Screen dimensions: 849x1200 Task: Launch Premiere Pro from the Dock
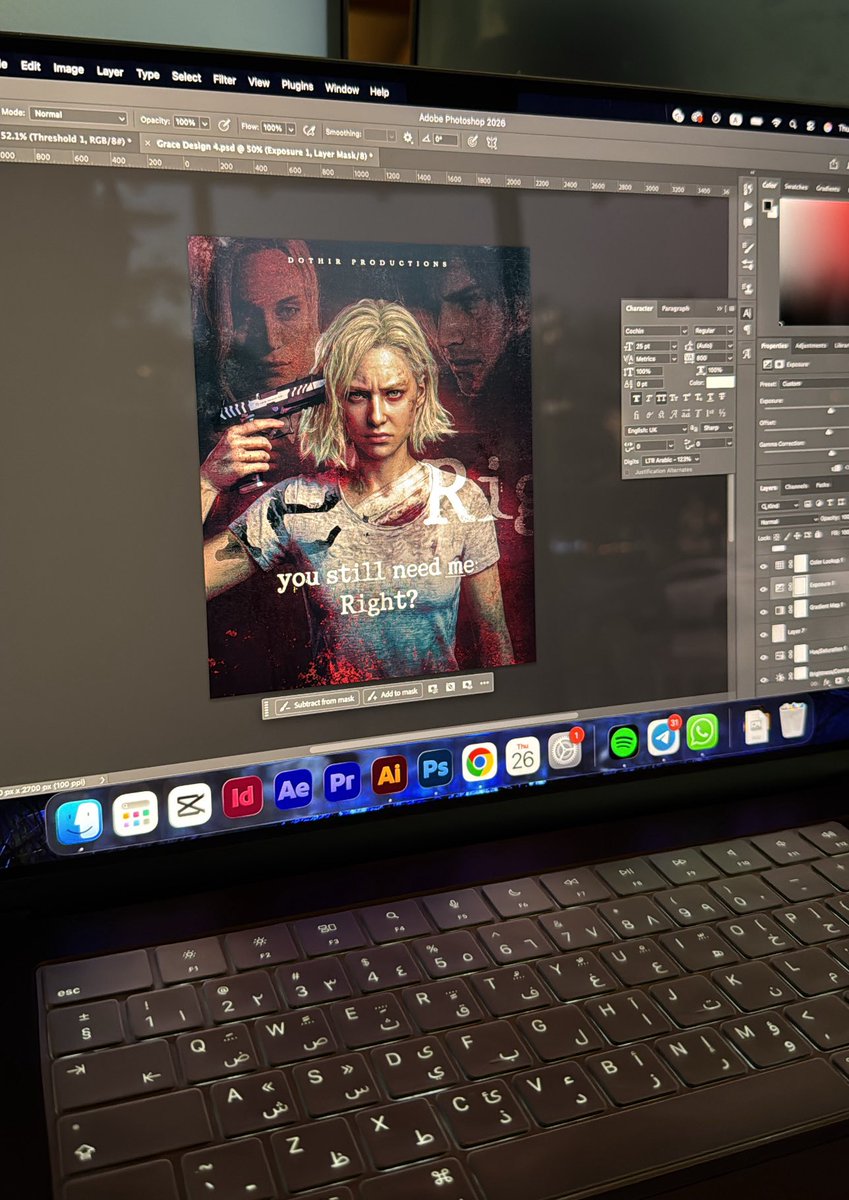click(x=343, y=781)
